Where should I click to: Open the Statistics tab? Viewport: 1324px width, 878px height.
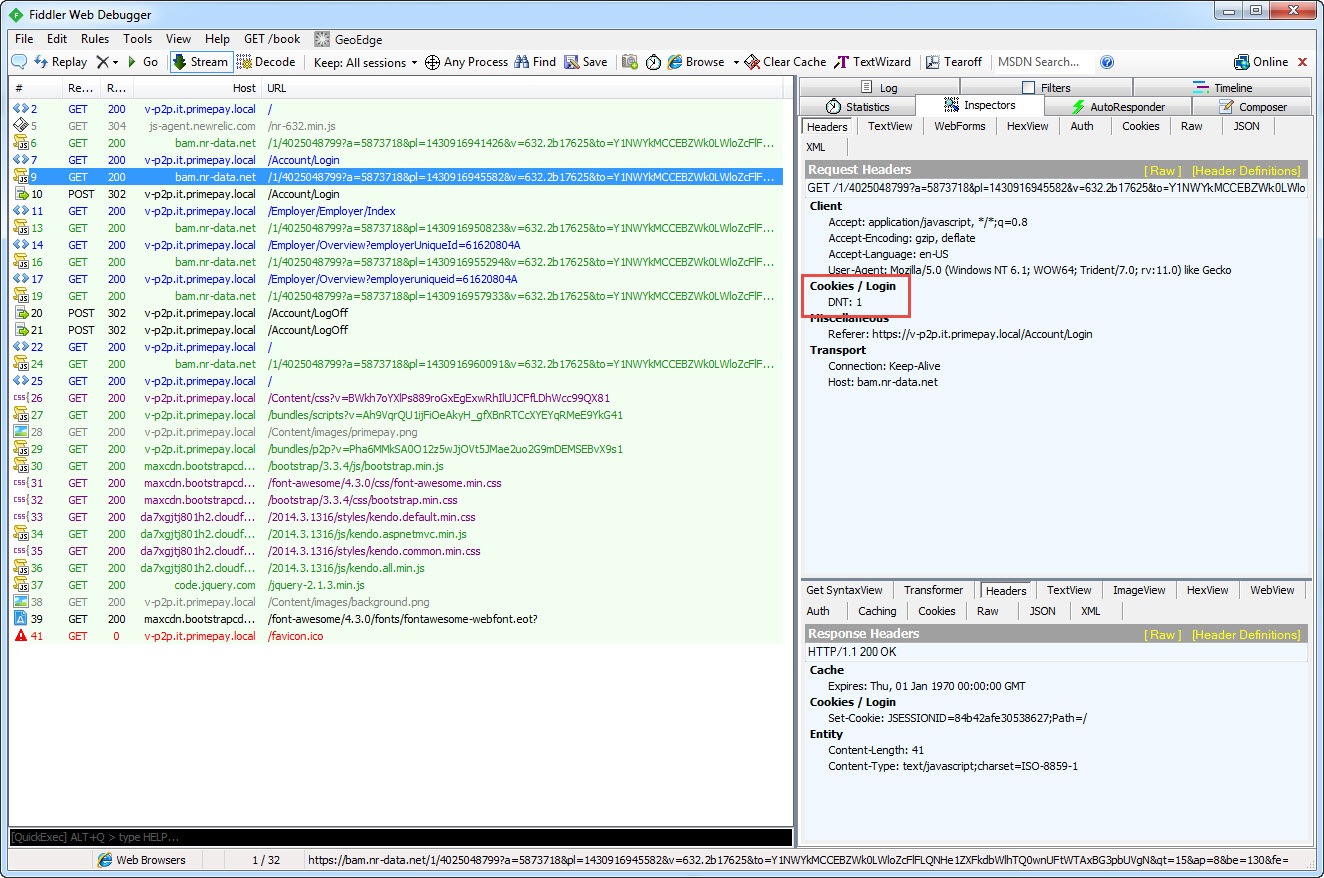[x=858, y=107]
